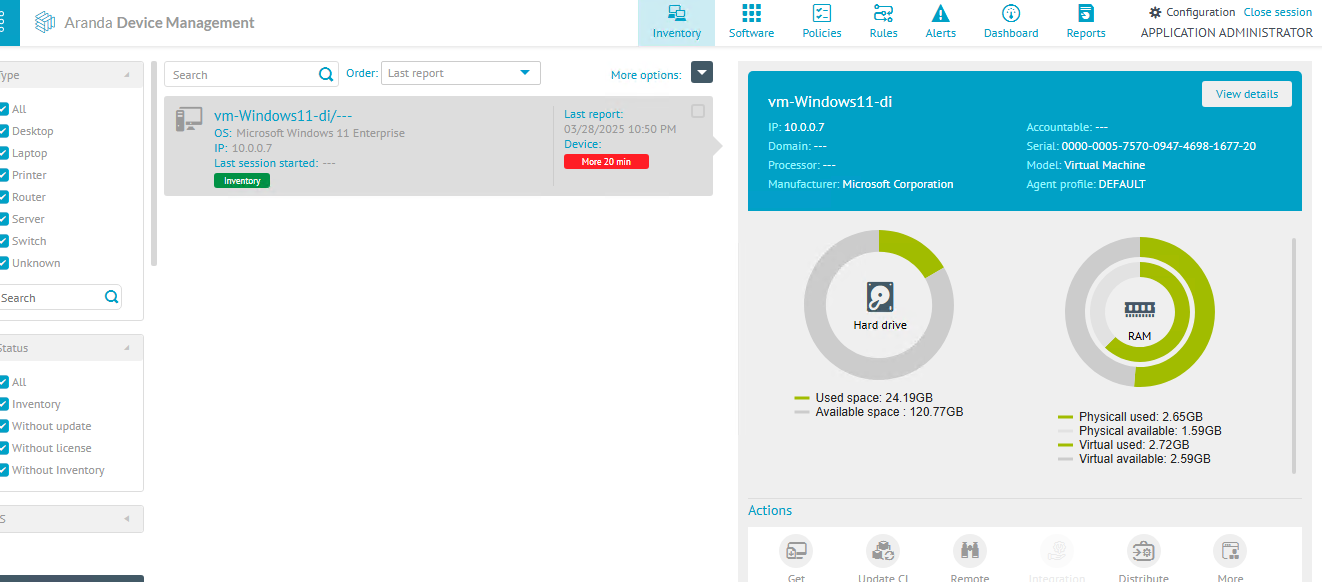The width and height of the screenshot is (1322, 582).
Task: Go to the Rules tab
Action: click(884, 23)
